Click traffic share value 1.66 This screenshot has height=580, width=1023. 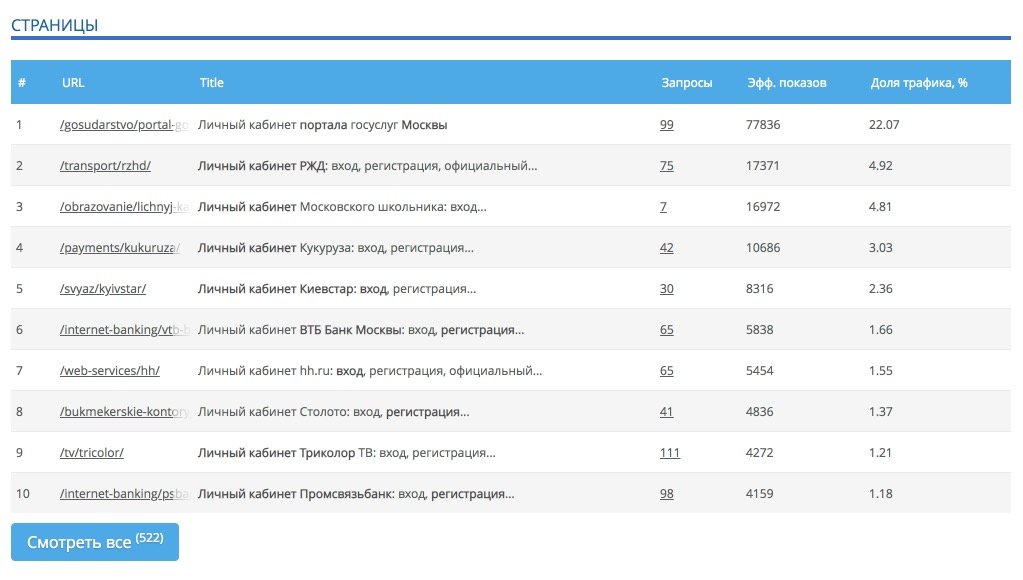click(880, 330)
